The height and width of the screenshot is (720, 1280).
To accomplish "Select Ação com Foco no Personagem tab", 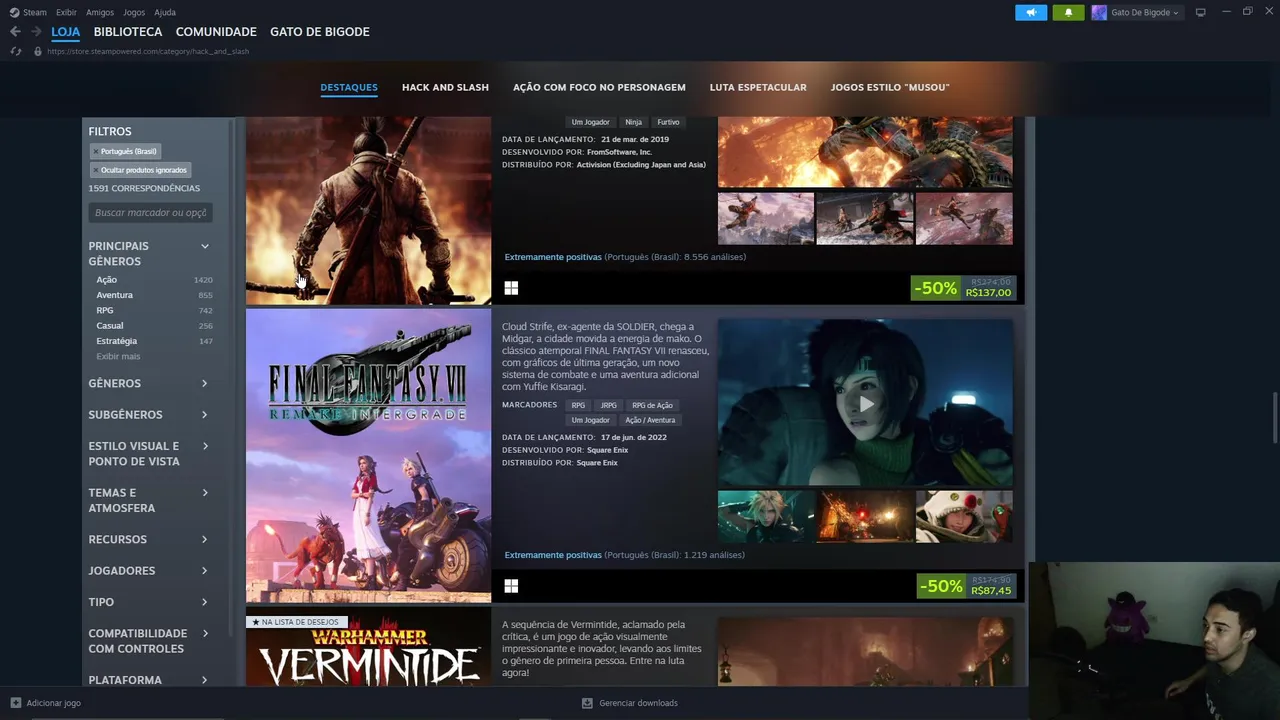I will 599,87.
